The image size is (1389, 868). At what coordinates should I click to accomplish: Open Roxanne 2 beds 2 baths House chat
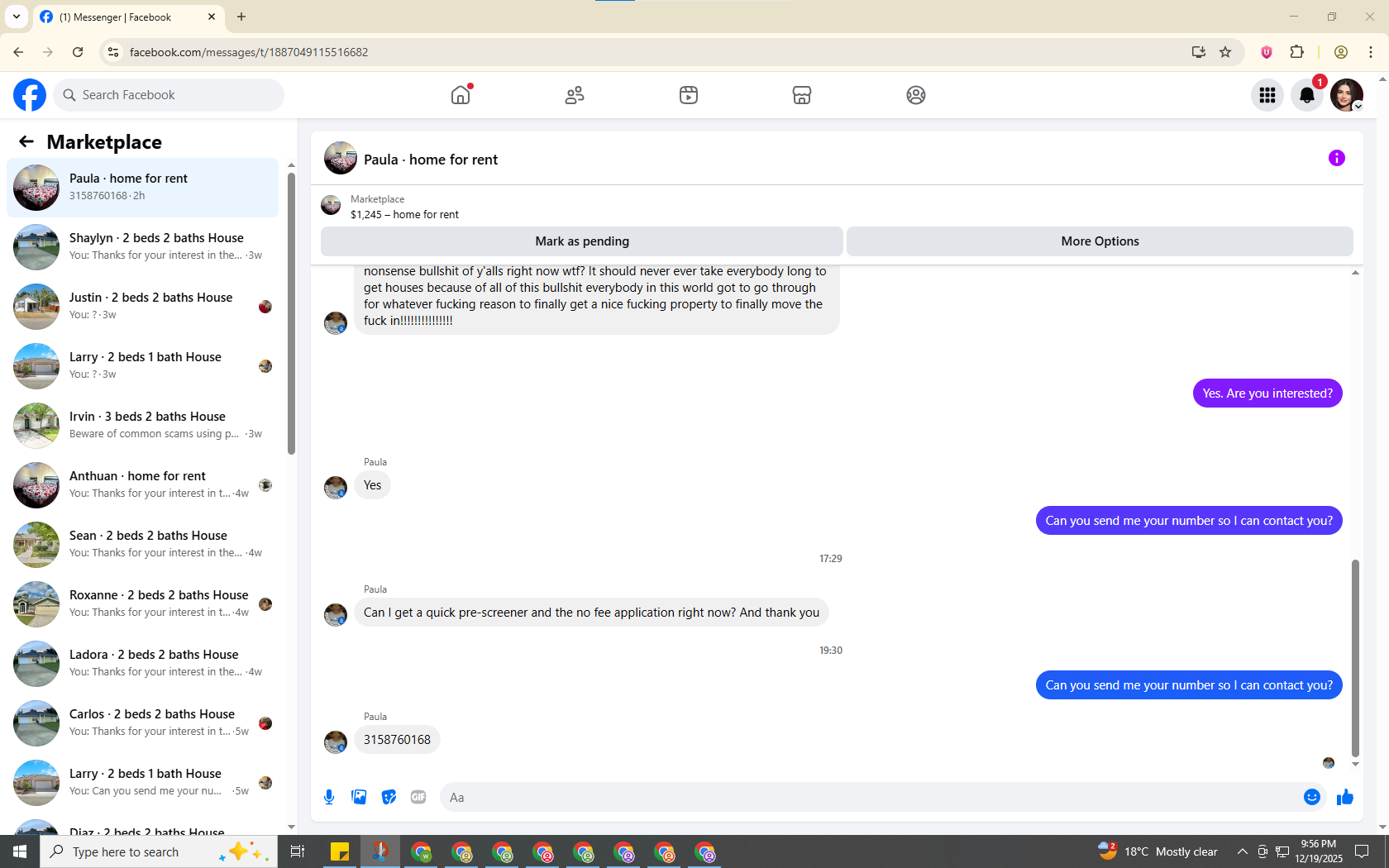tap(143, 604)
